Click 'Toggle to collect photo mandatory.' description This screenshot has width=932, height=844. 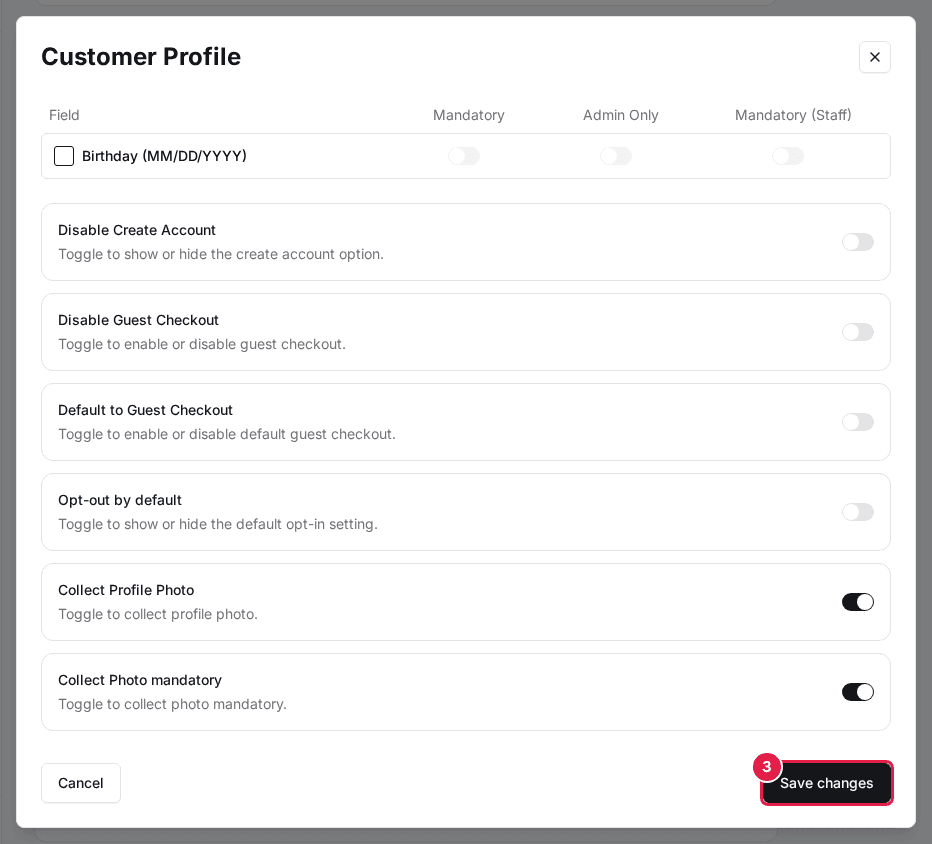(172, 704)
